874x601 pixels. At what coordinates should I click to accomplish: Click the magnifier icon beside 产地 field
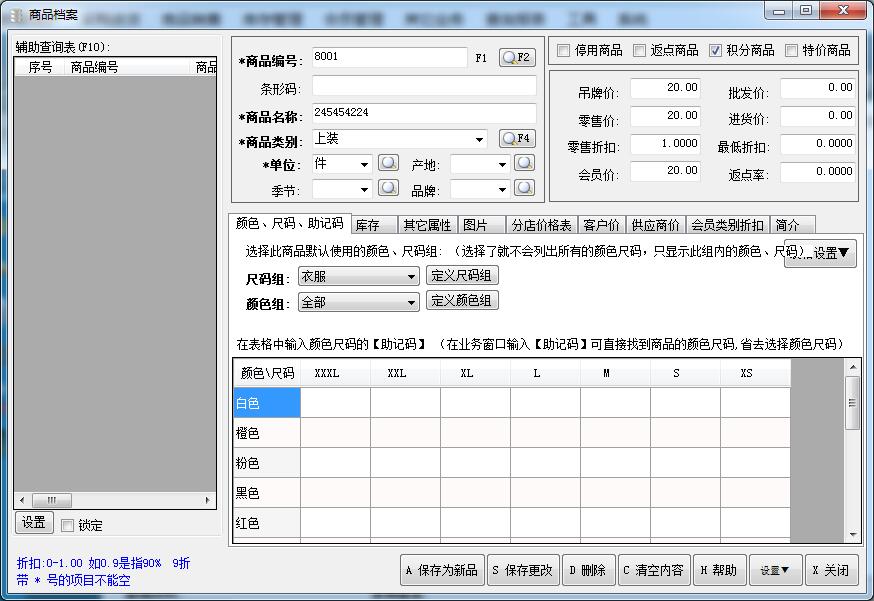[x=524, y=163]
